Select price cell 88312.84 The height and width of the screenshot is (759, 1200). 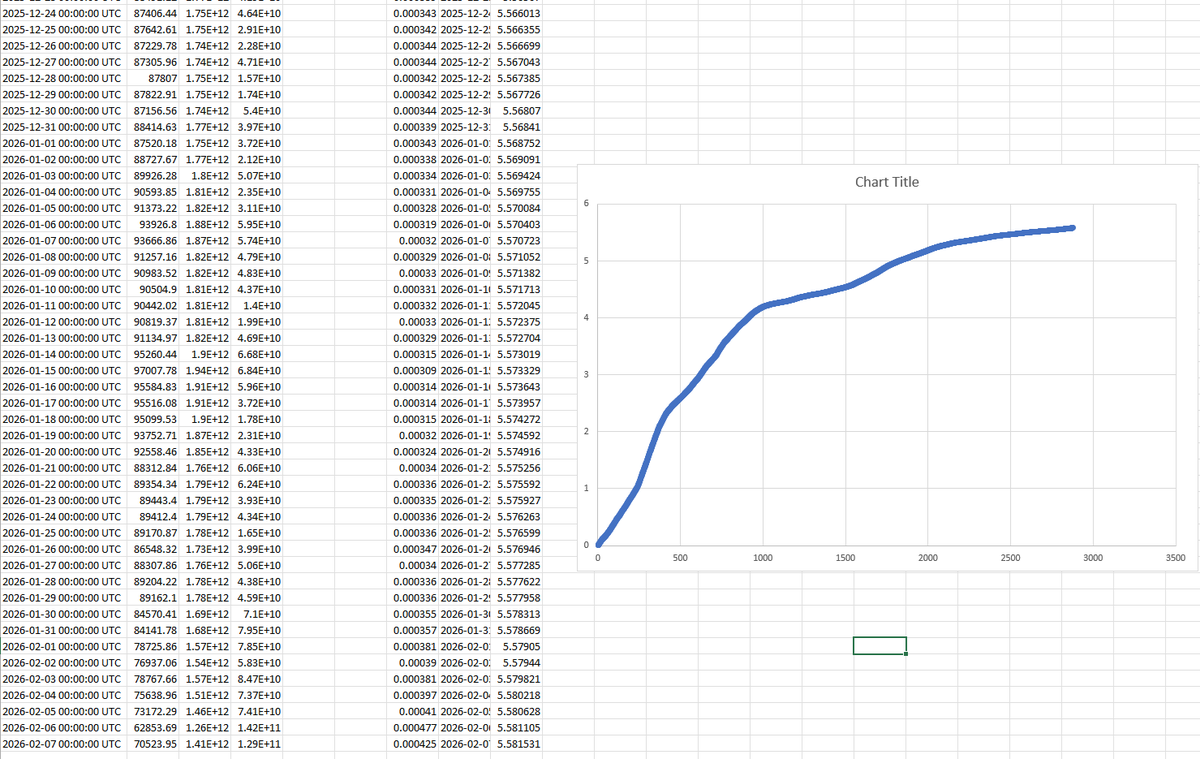(155, 466)
